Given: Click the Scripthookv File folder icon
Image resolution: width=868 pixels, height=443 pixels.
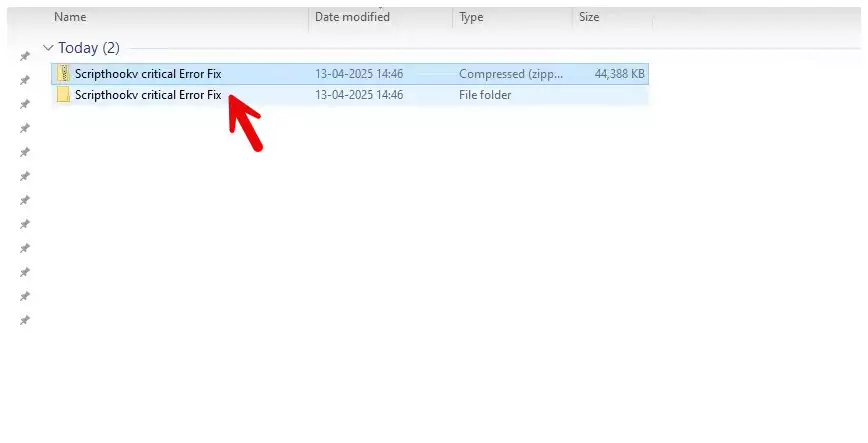Looking at the screenshot, I should [64, 95].
